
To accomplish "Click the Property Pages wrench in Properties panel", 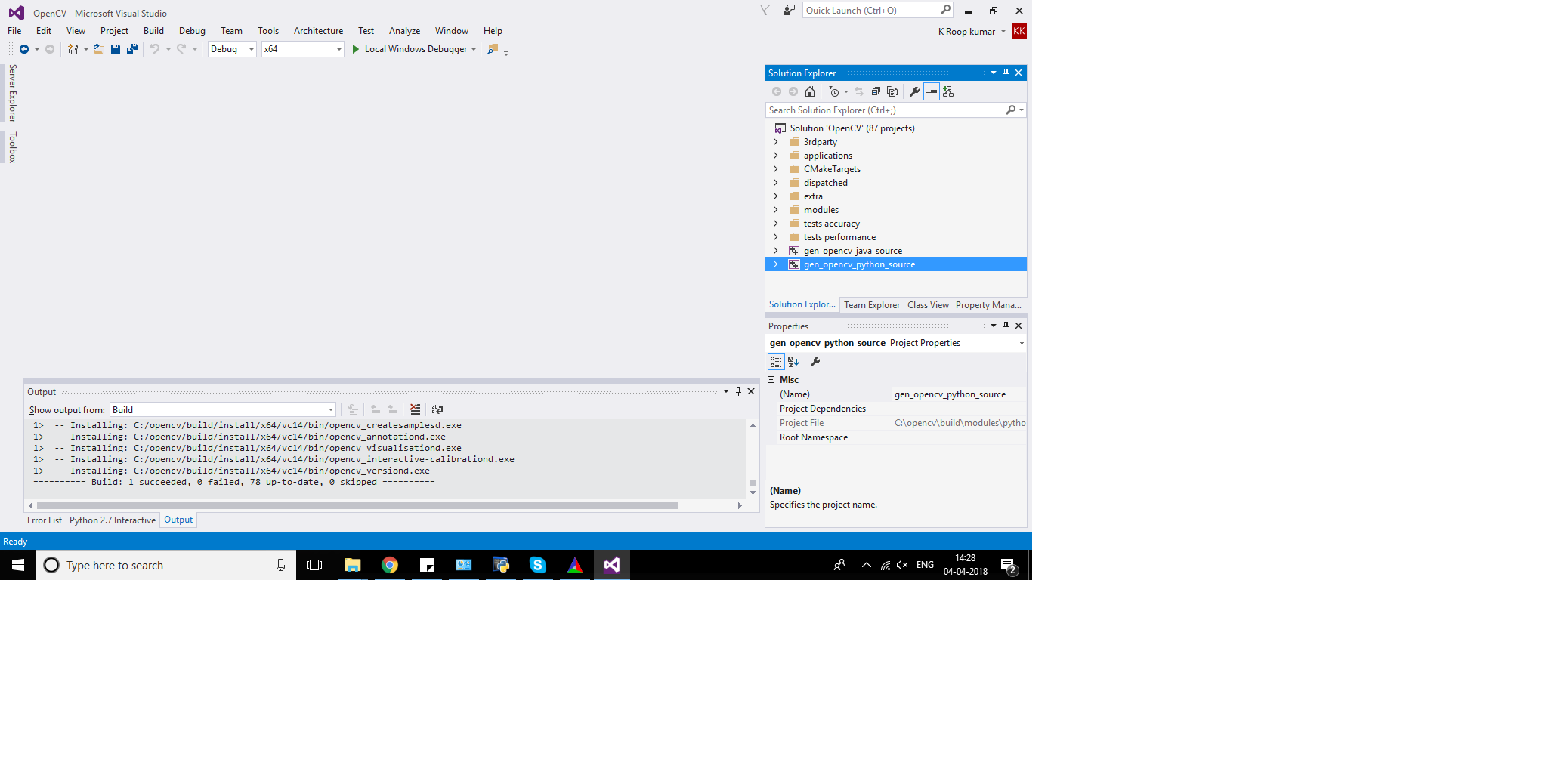I will [x=815, y=362].
